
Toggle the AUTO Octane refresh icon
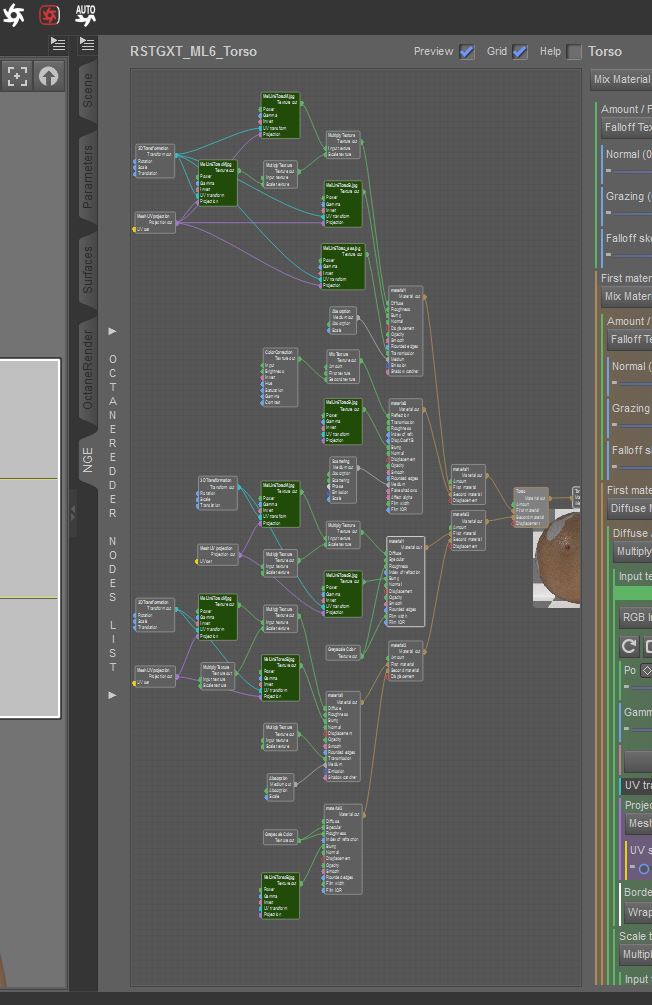point(85,14)
